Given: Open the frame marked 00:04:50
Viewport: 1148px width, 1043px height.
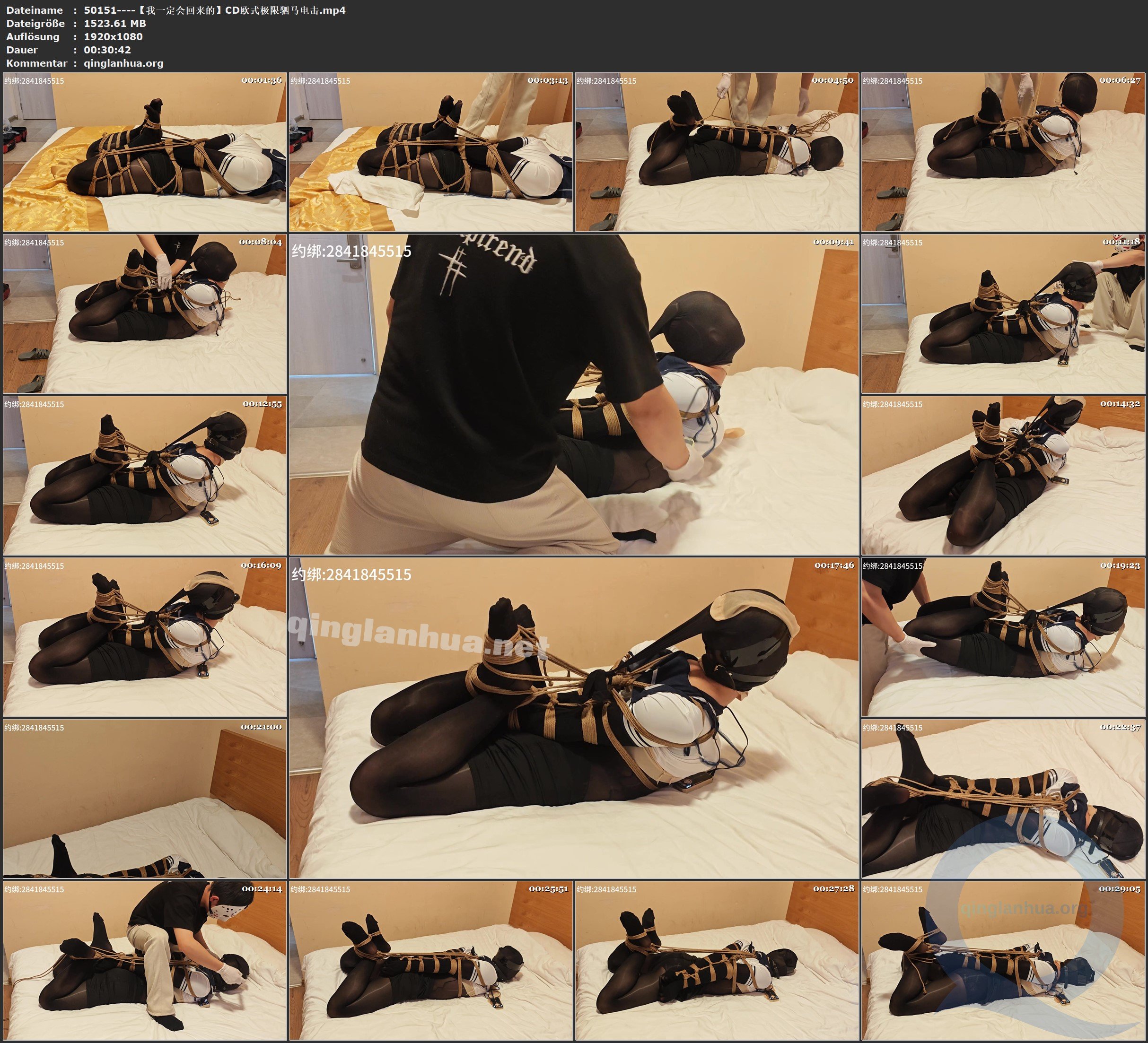Looking at the screenshot, I should pyautogui.click(x=717, y=152).
